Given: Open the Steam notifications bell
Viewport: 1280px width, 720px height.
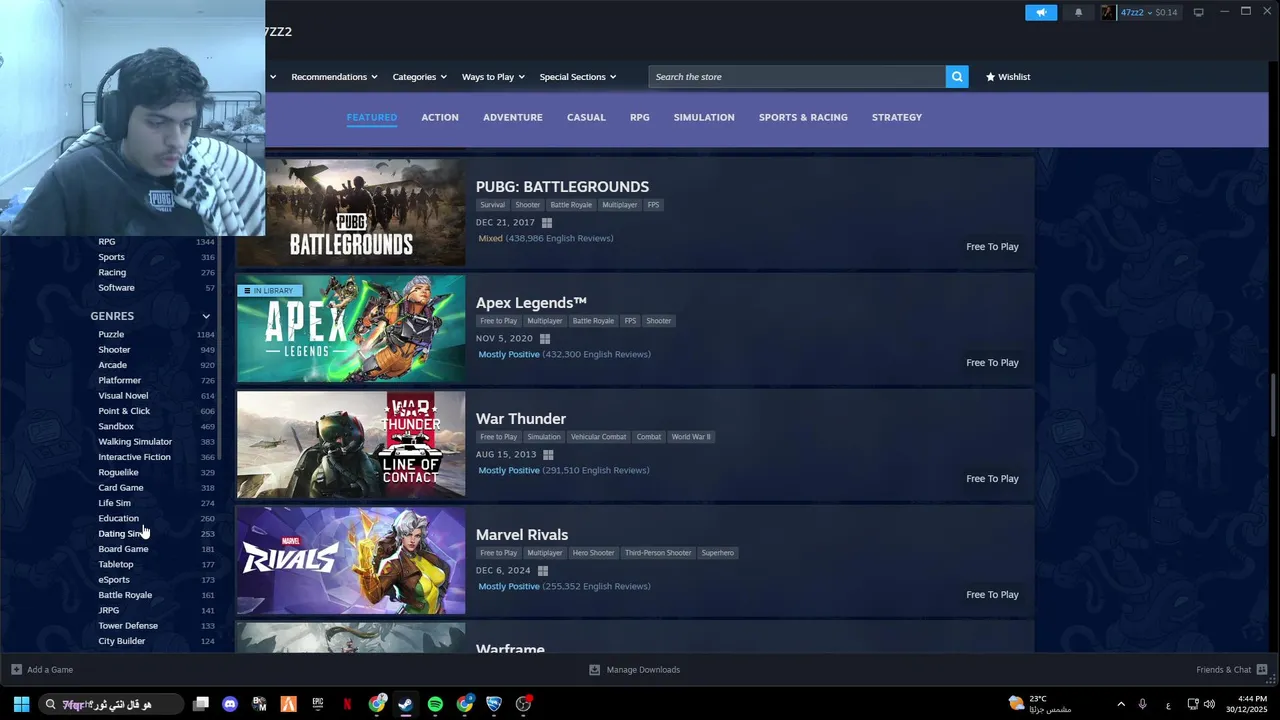Looking at the screenshot, I should coord(1078,12).
